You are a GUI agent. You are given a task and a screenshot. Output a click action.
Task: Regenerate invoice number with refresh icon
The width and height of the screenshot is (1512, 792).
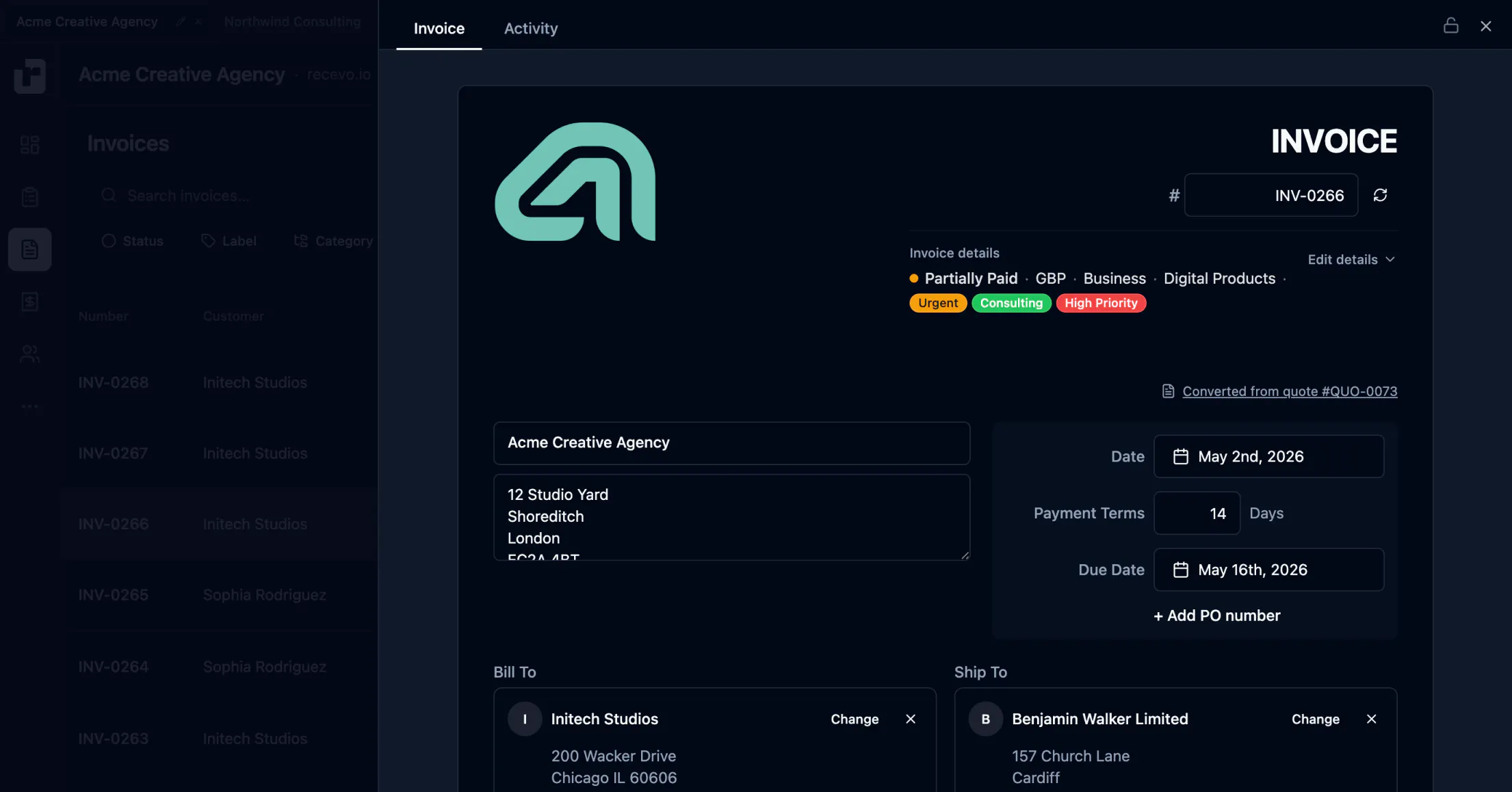click(1380, 195)
